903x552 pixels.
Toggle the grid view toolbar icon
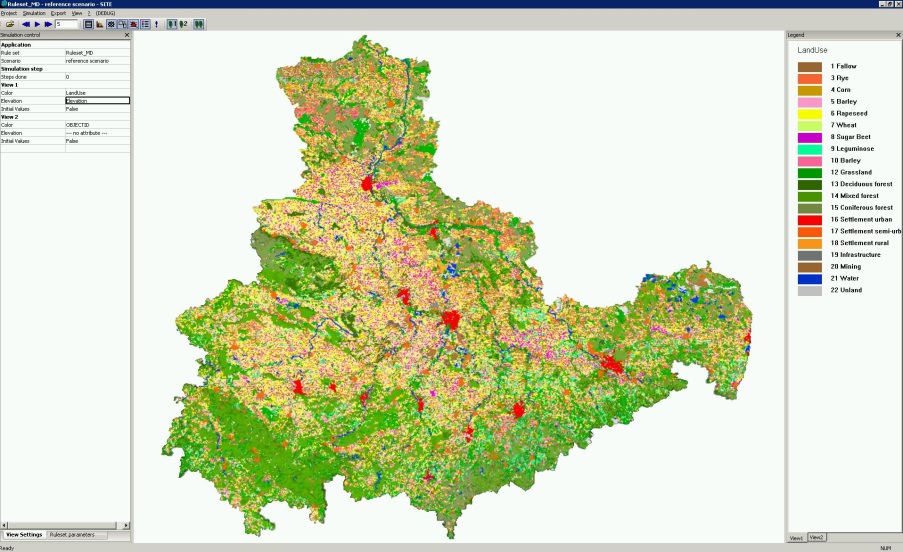coord(111,24)
